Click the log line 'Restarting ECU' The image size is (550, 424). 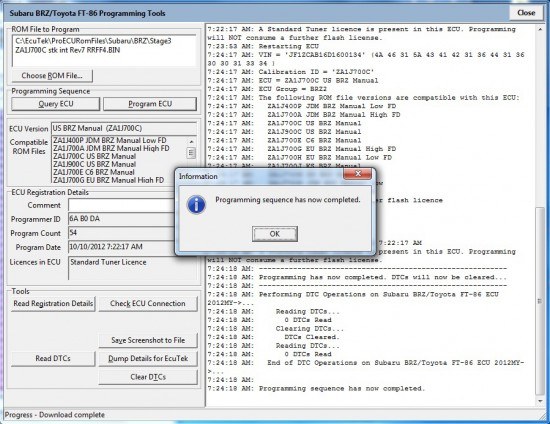(263, 46)
